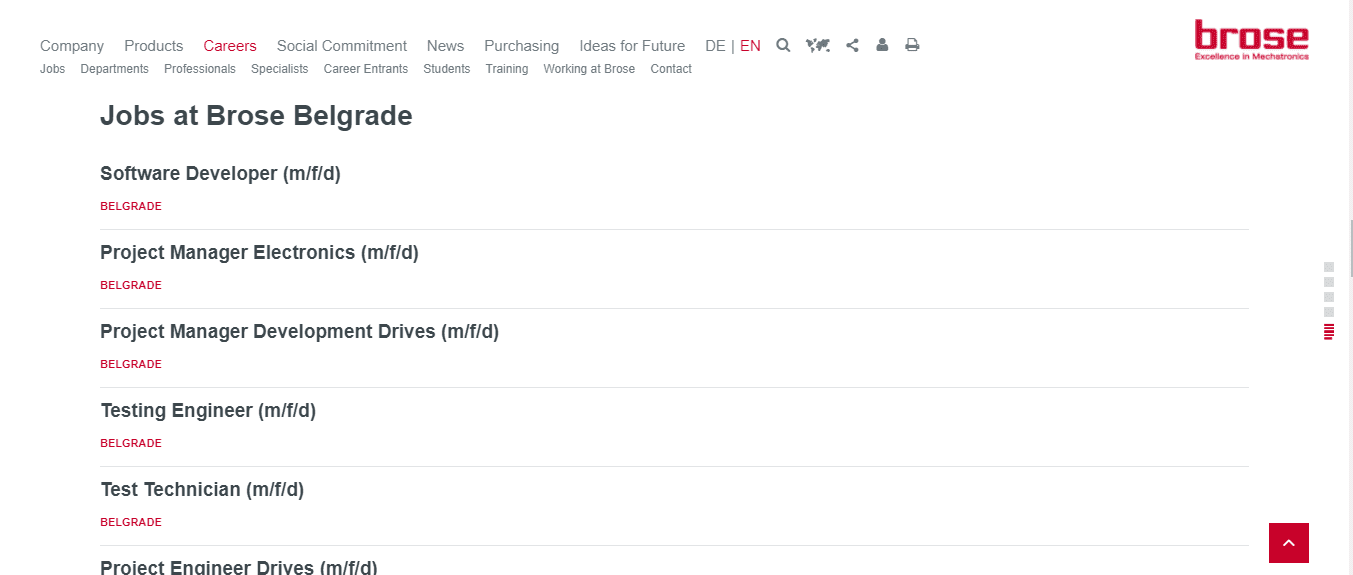
Task: Open the Working at Brose submenu
Action: pyautogui.click(x=589, y=69)
